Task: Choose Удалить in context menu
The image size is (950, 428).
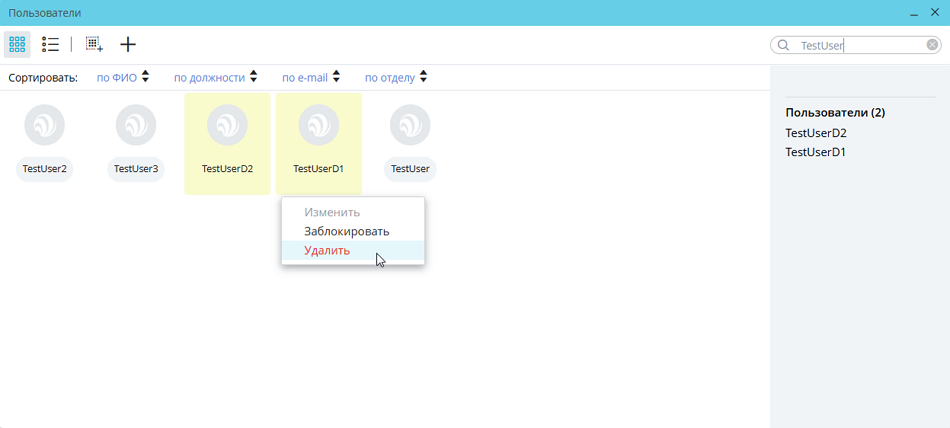Action: 327,251
